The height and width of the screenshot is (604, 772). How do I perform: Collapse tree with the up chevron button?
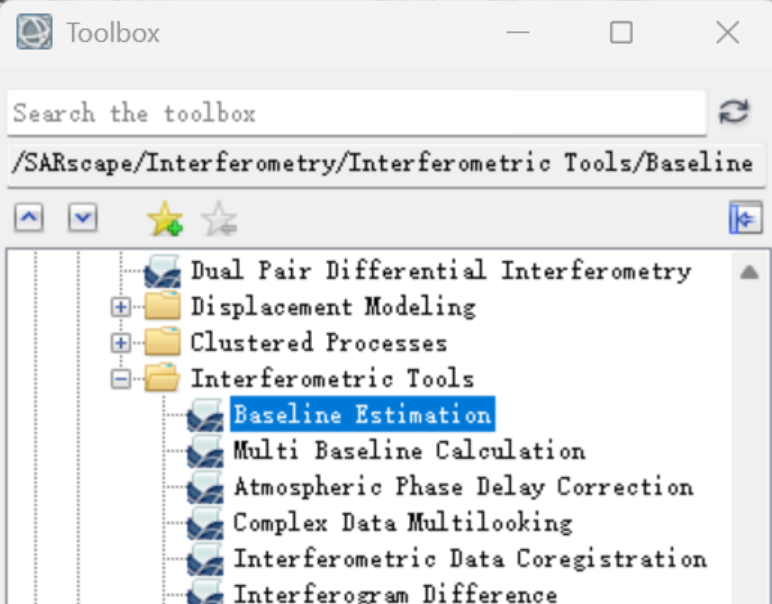click(29, 217)
